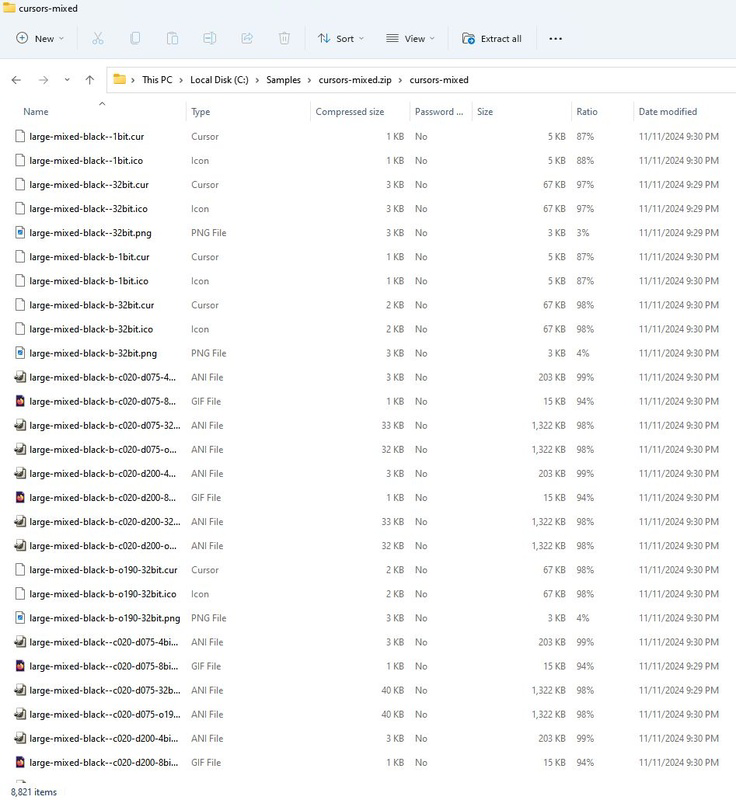This screenshot has height=800, width=736.
Task: Click GIF icon of large-mixed-black--c020-d200-8bi...
Action: (20, 762)
